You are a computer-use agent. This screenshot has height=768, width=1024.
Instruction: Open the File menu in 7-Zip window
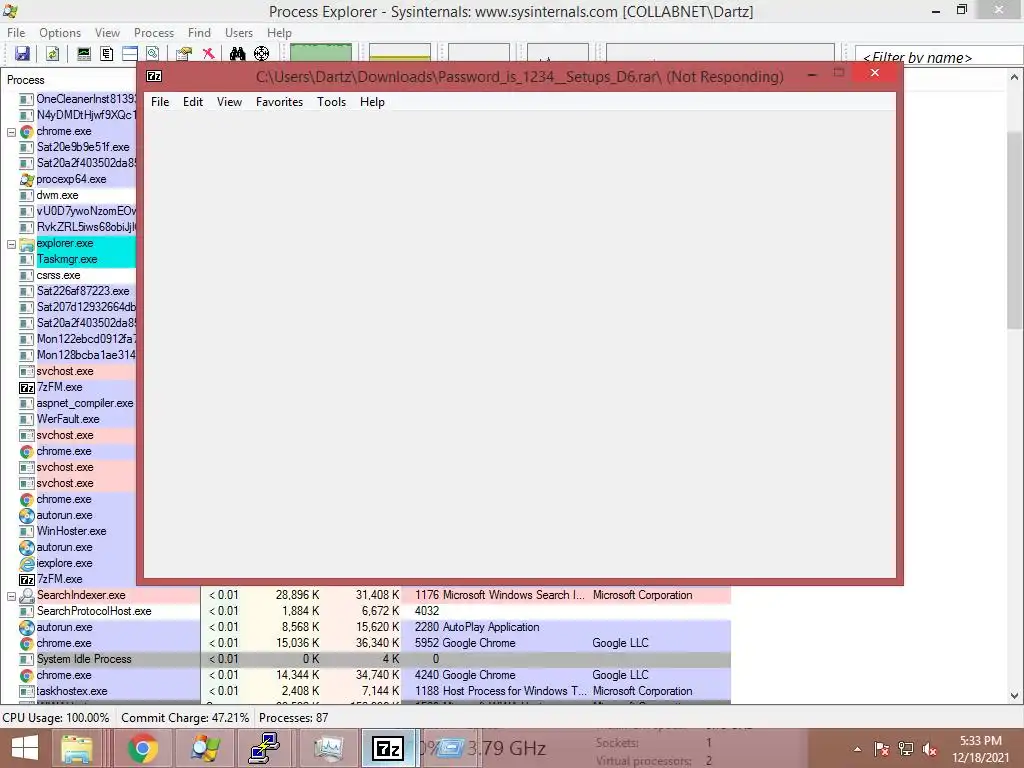coord(160,102)
